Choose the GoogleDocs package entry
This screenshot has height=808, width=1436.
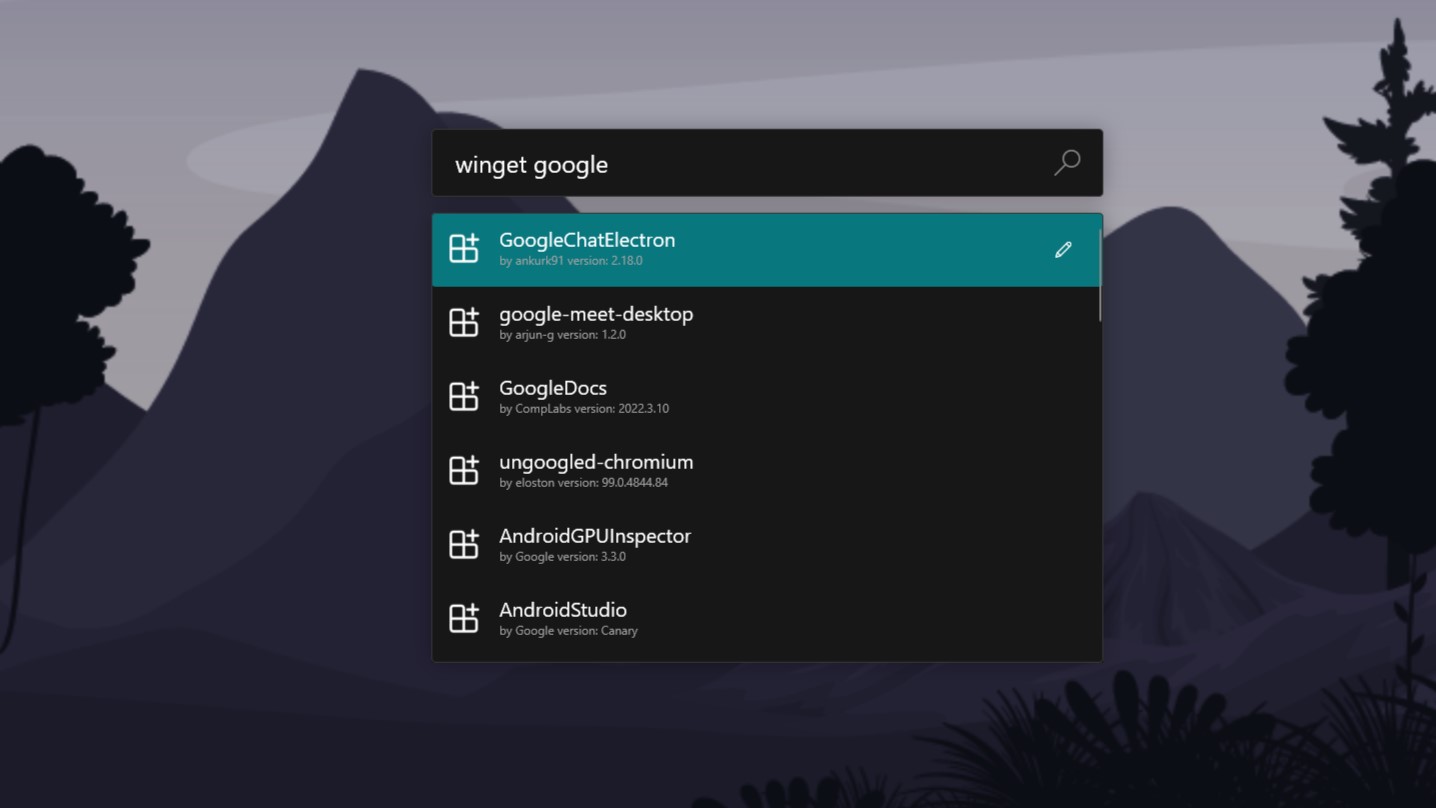click(x=766, y=397)
